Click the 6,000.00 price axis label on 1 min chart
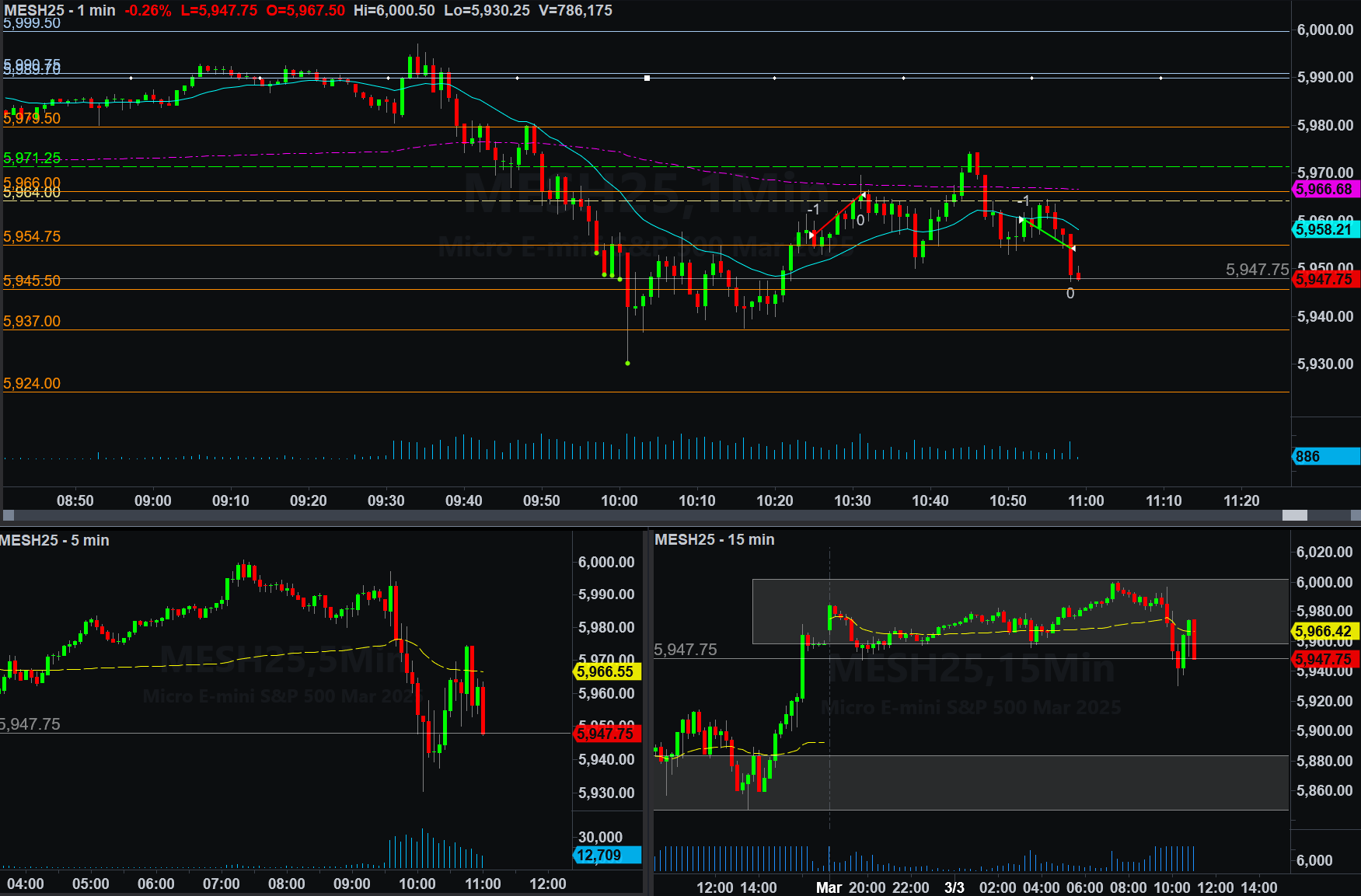Image resolution: width=1361 pixels, height=896 pixels. tap(1325, 30)
